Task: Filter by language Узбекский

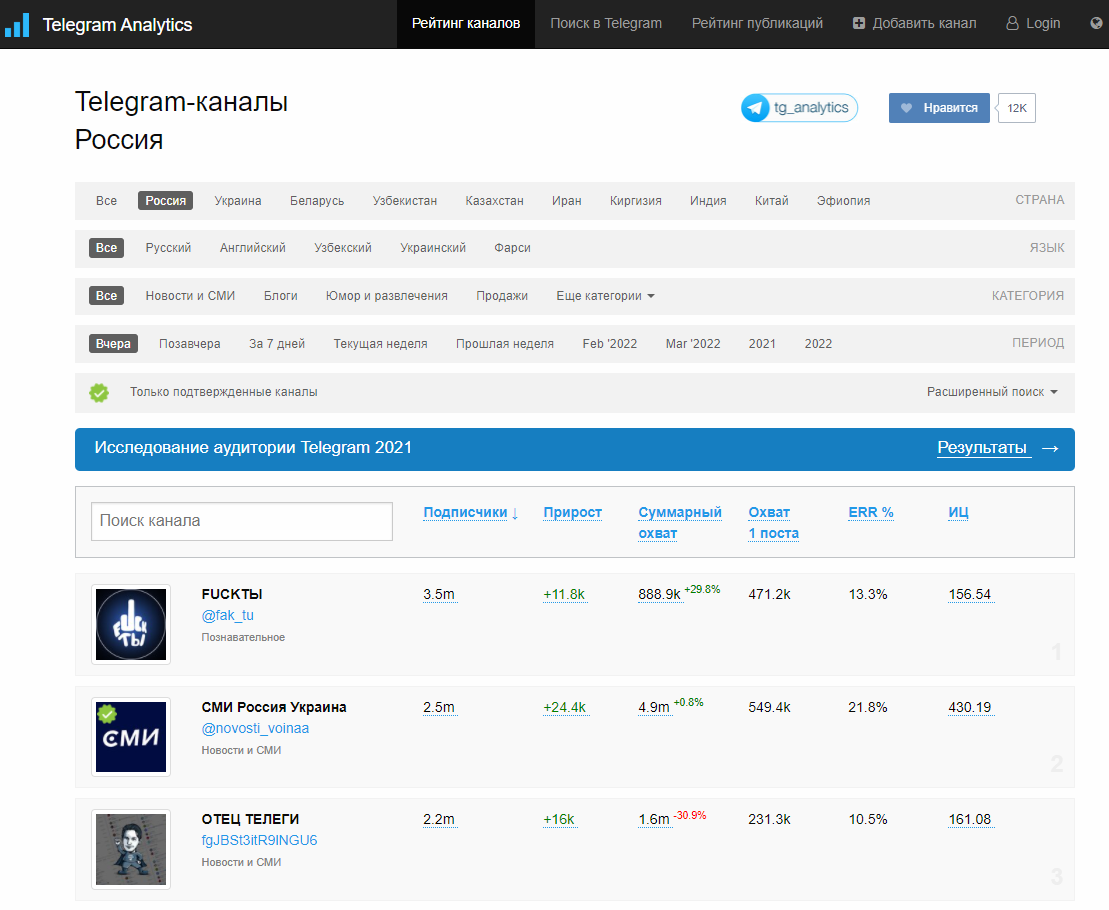Action: click(x=343, y=248)
